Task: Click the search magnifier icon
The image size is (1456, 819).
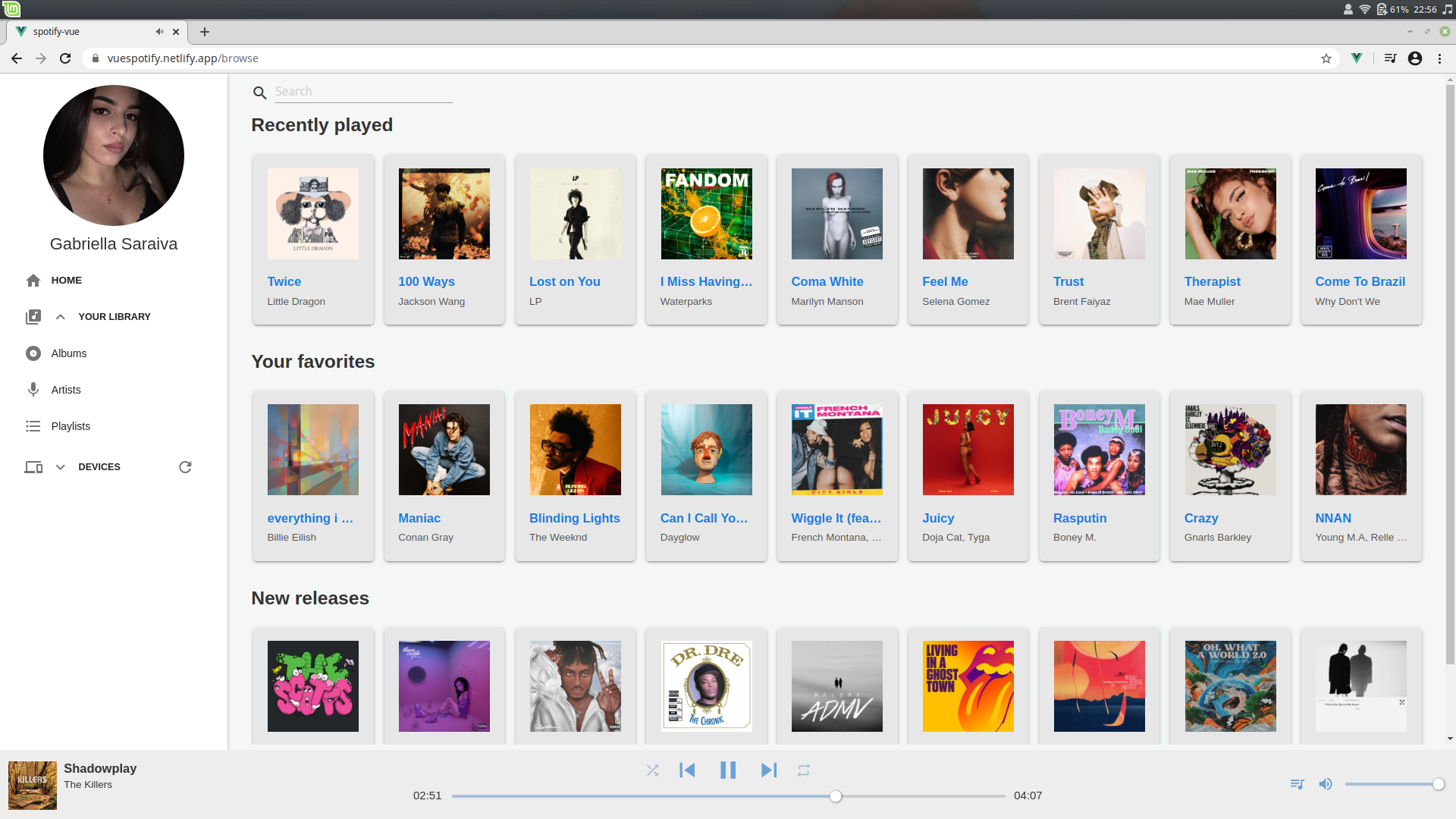Action: tap(259, 93)
